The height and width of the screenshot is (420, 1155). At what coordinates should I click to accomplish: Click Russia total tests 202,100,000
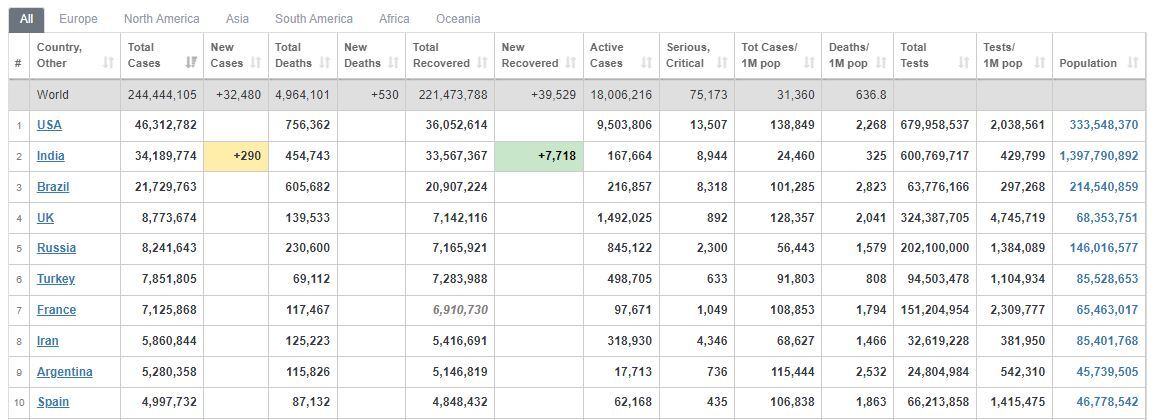click(x=935, y=248)
